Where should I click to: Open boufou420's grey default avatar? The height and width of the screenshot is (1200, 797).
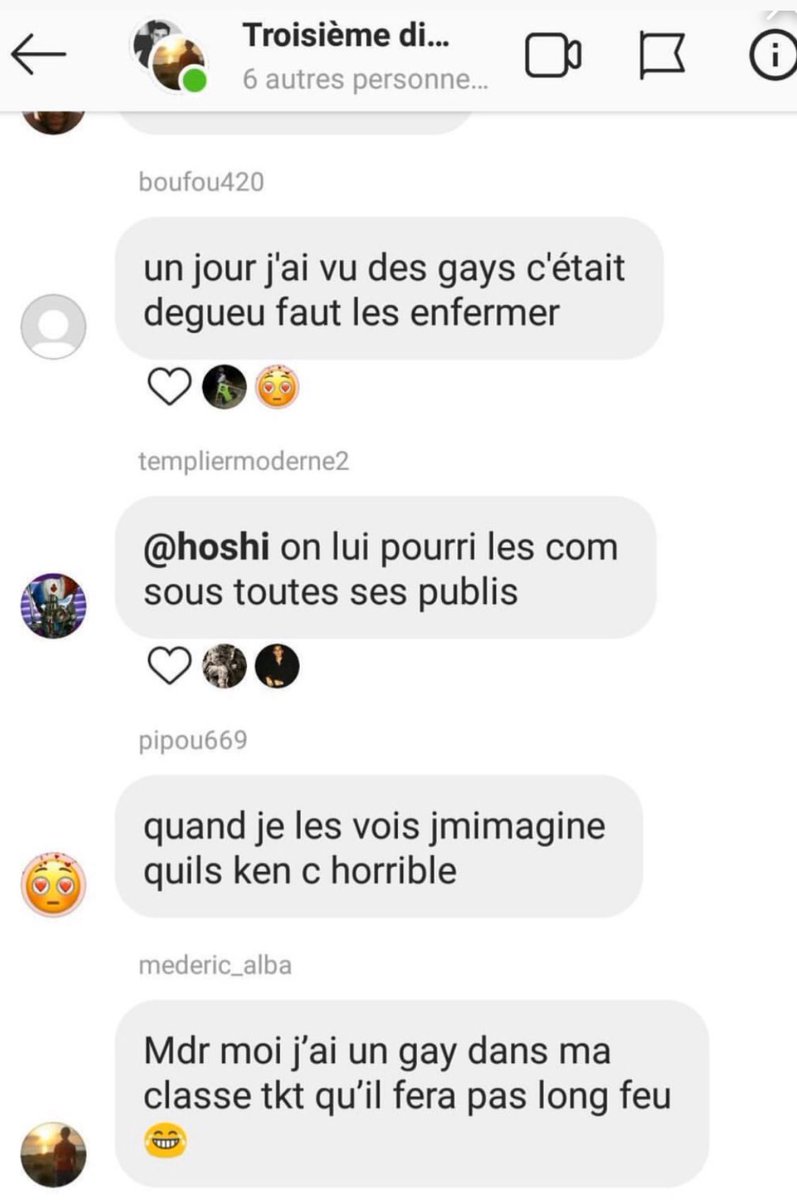(x=54, y=326)
